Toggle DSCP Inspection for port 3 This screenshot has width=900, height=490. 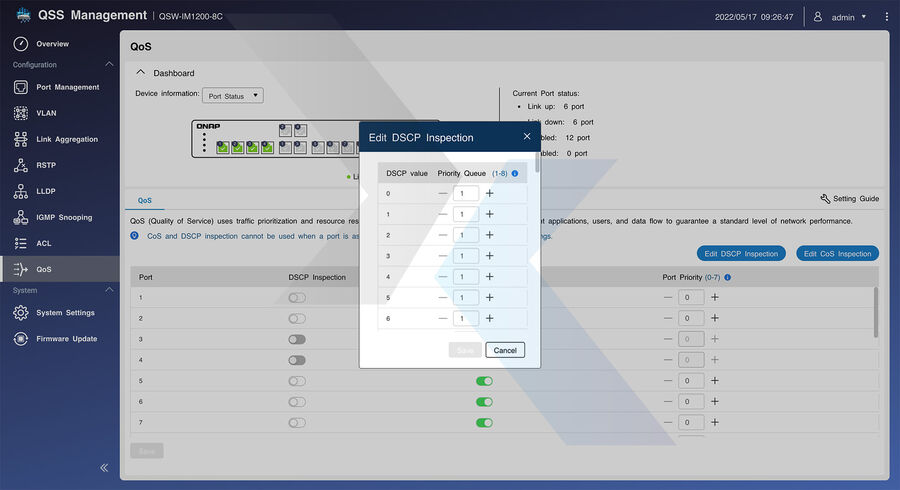click(x=297, y=339)
